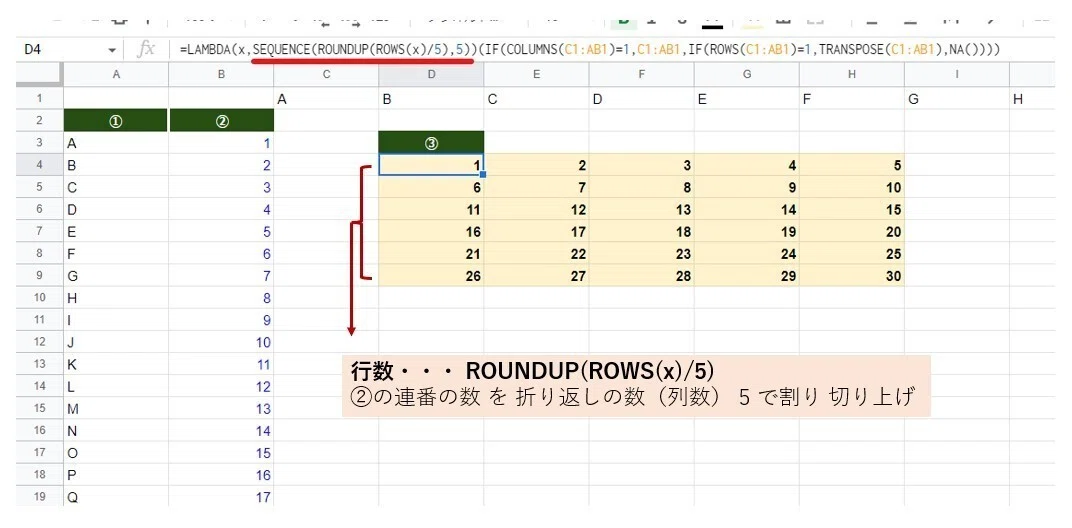Select cell G6 showing 14
1072x528 pixels.
tap(747, 209)
